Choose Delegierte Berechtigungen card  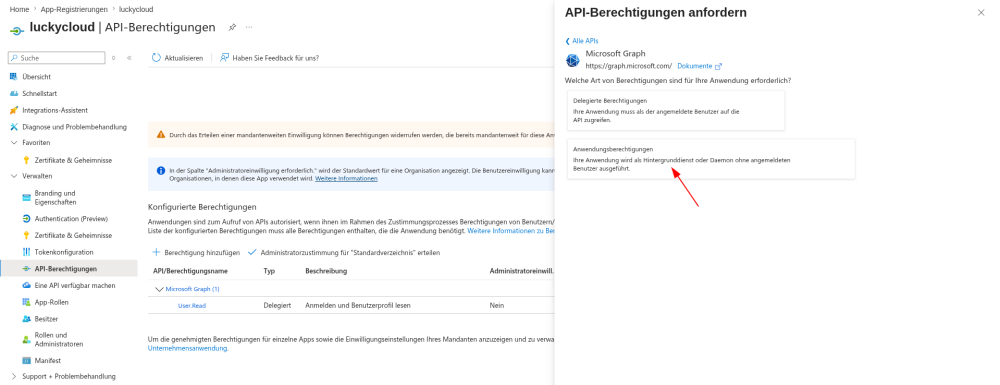[x=676, y=110]
